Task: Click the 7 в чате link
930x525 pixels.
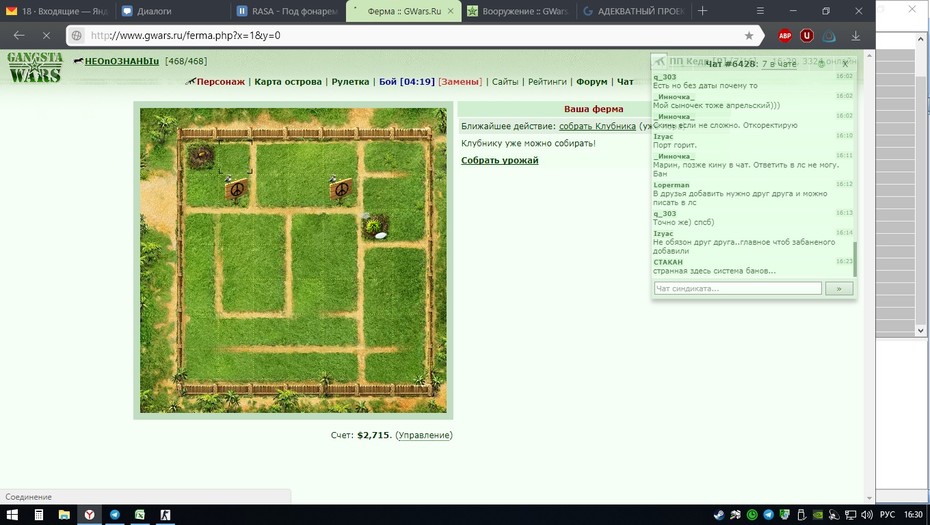Action: tap(779, 64)
